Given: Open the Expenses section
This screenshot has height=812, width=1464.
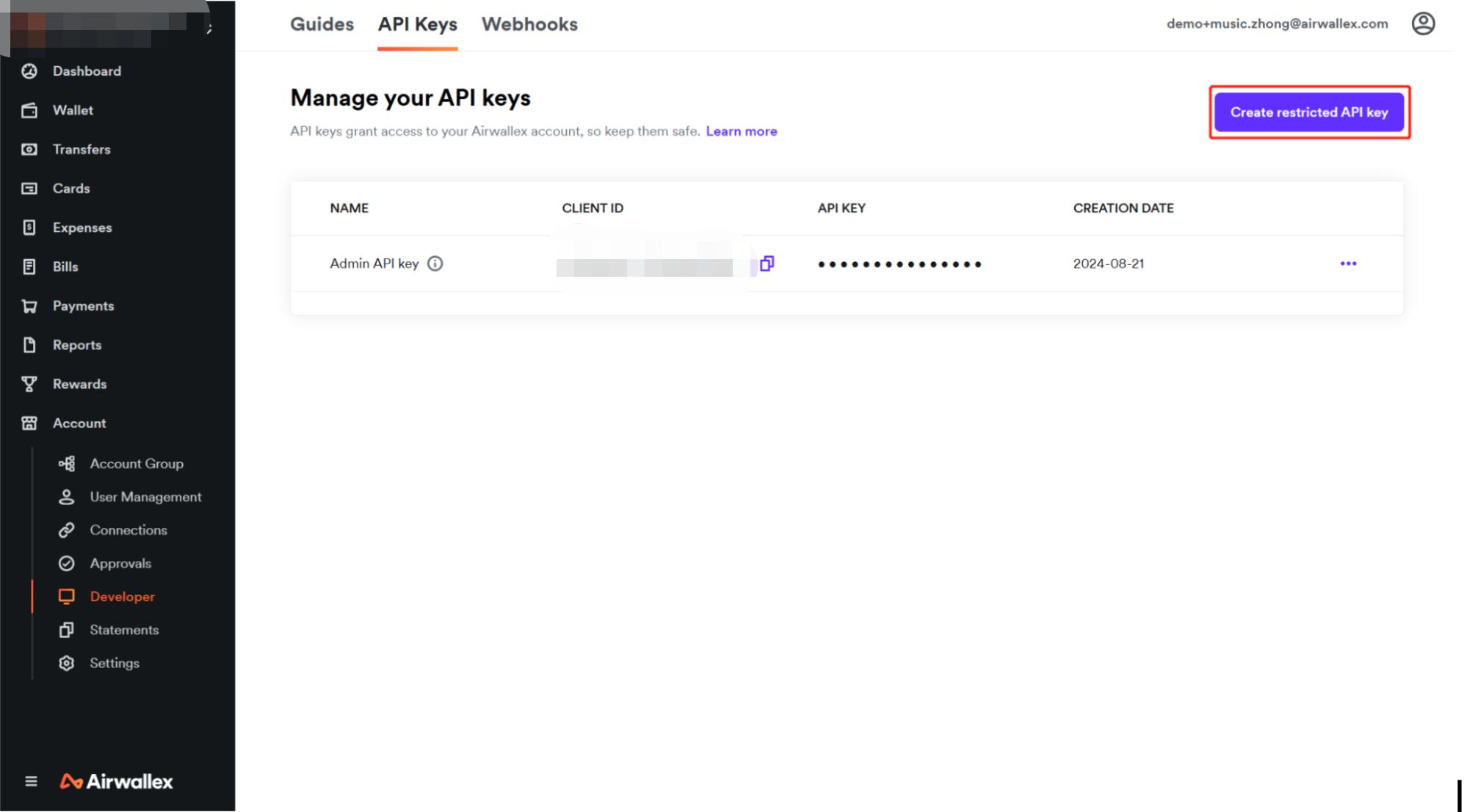Looking at the screenshot, I should pyautogui.click(x=82, y=228).
